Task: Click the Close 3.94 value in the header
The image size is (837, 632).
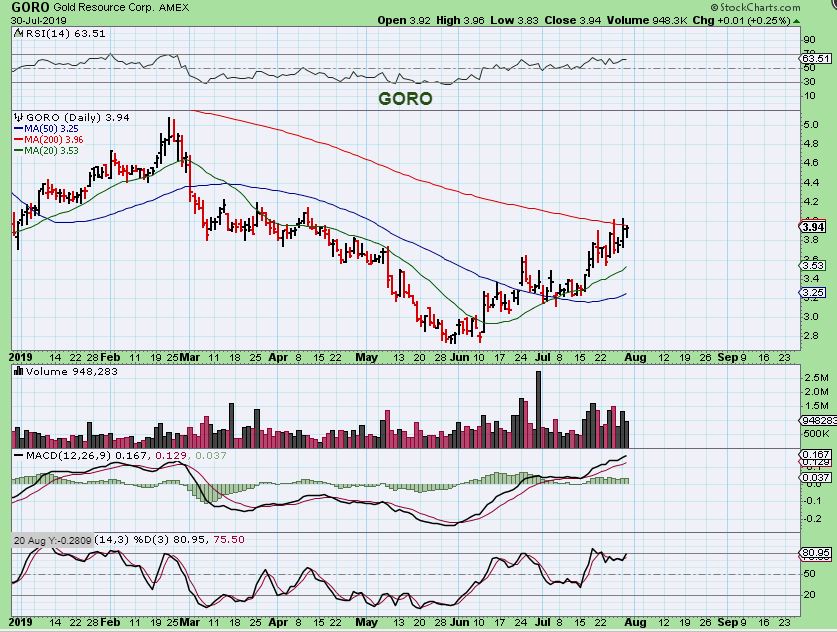Action: 572,20
